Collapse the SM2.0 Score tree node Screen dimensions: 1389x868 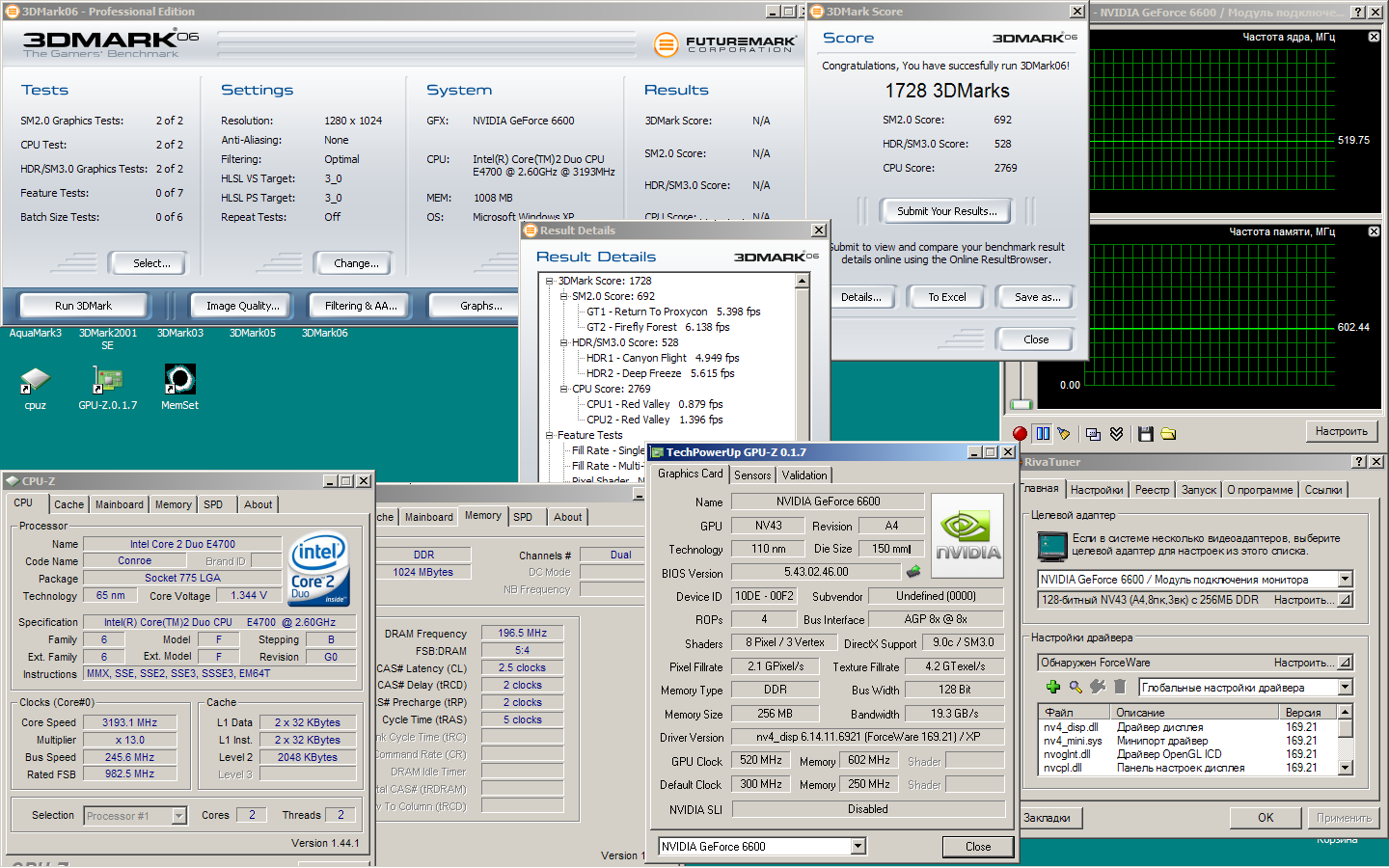(564, 296)
